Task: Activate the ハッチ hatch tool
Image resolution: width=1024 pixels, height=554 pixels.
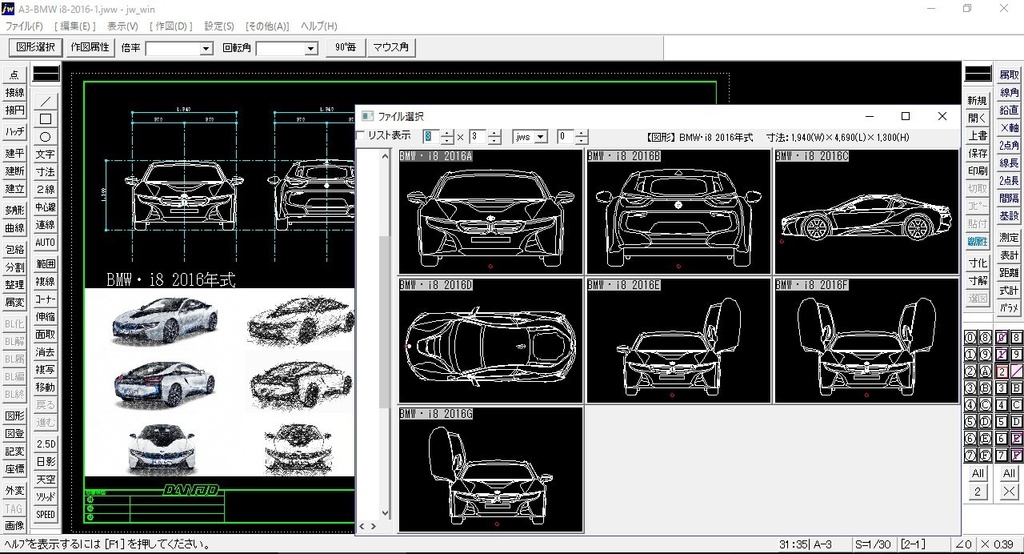Action: click(x=14, y=131)
